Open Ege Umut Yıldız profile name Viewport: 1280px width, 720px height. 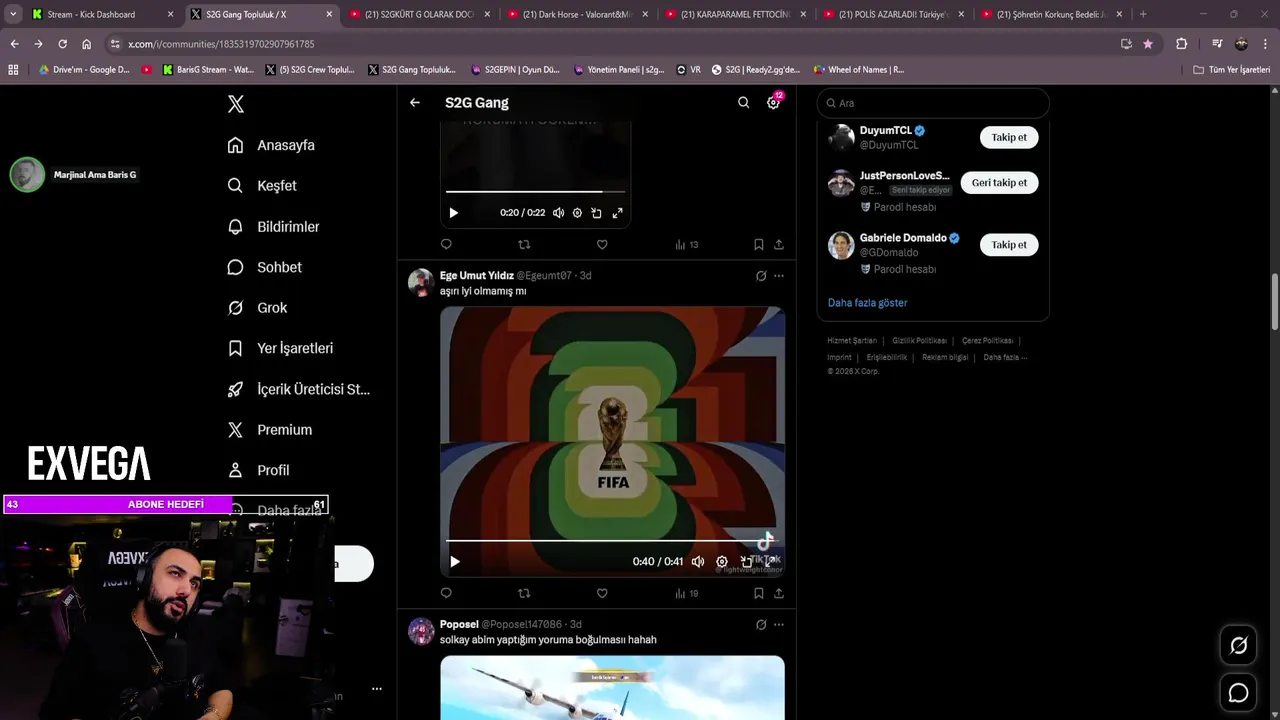477,275
